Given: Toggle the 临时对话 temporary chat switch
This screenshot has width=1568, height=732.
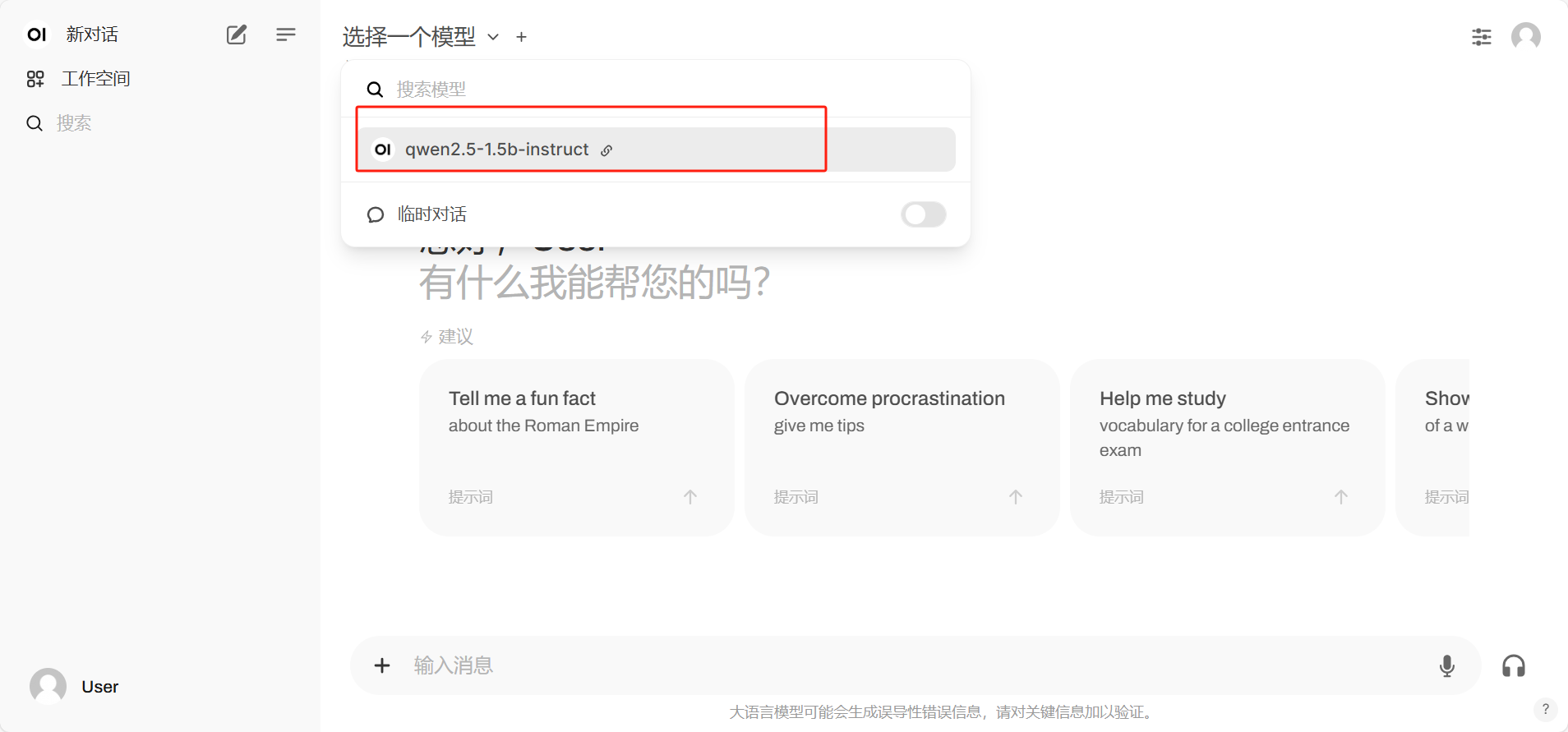Looking at the screenshot, I should click(x=922, y=214).
